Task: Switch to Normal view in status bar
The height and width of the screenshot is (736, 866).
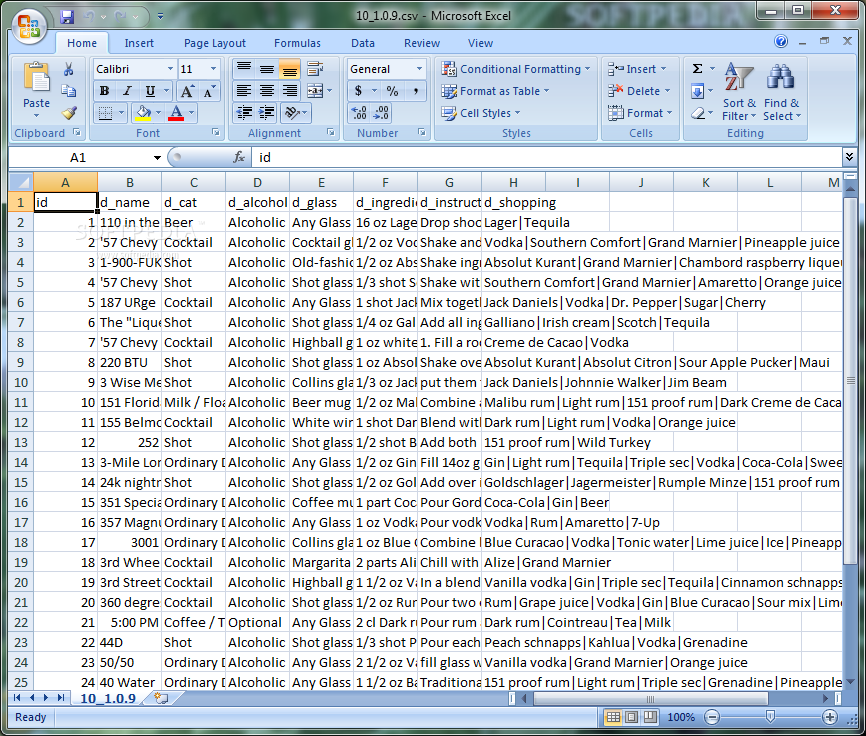Action: coord(613,717)
